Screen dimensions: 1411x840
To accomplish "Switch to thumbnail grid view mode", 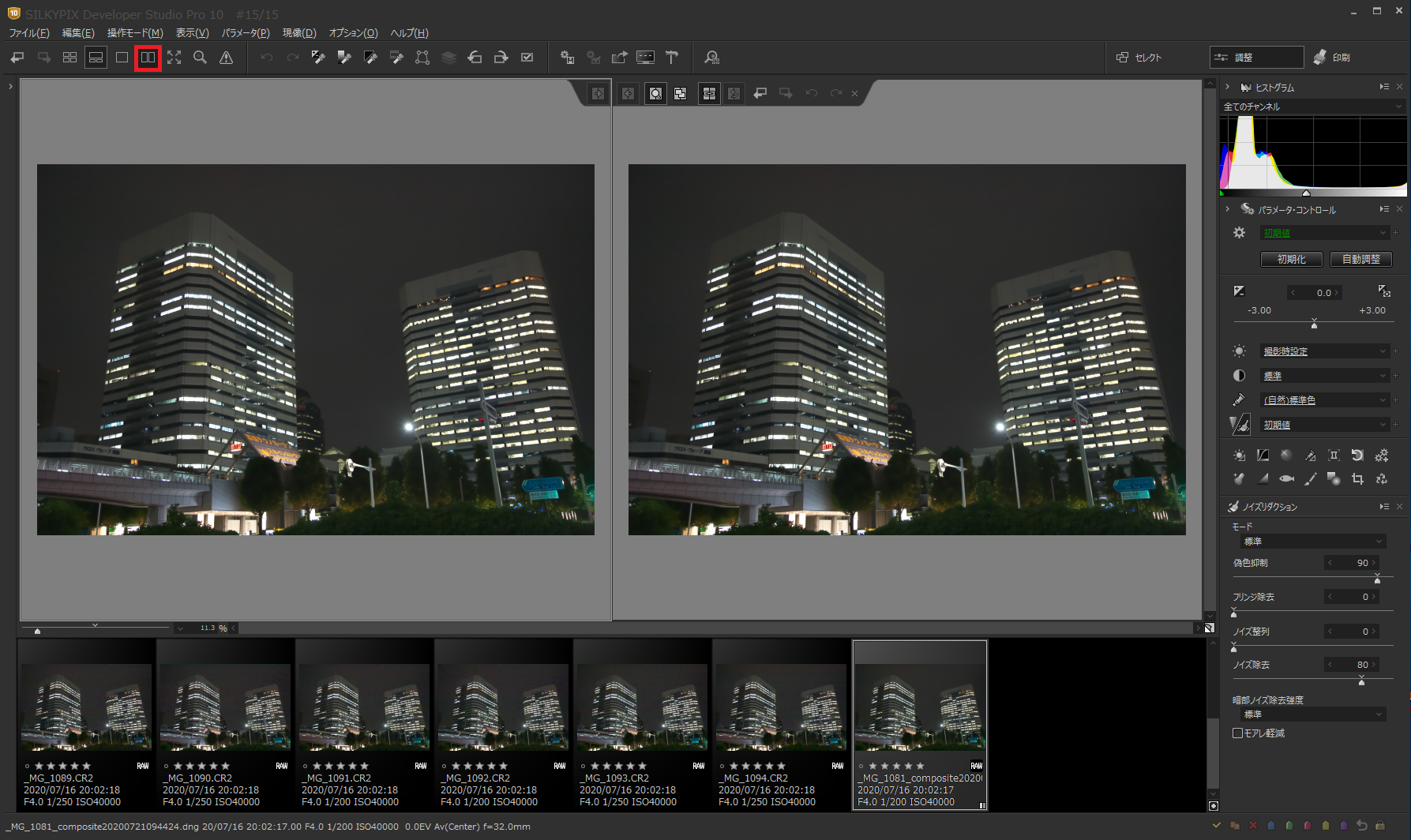I will click(x=69, y=58).
